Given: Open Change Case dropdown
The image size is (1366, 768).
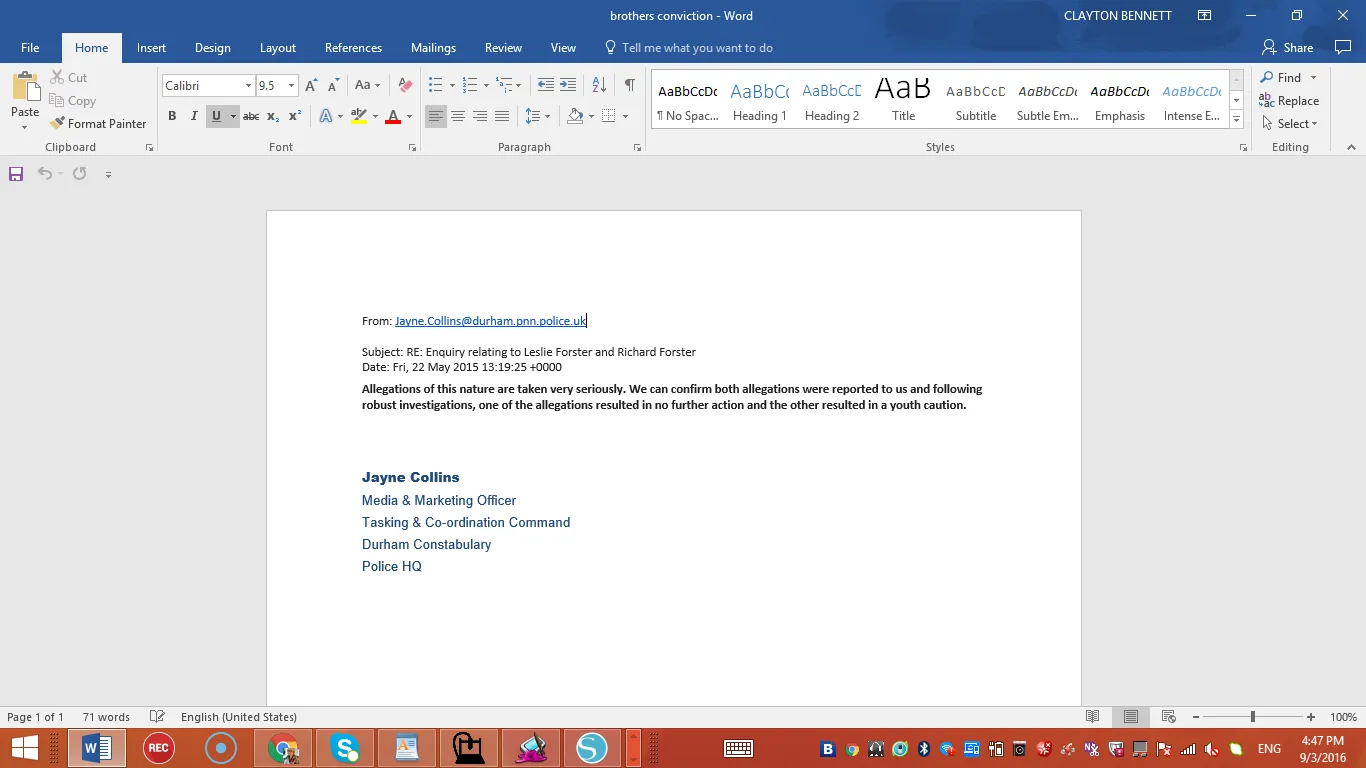Looking at the screenshot, I should pos(367,85).
